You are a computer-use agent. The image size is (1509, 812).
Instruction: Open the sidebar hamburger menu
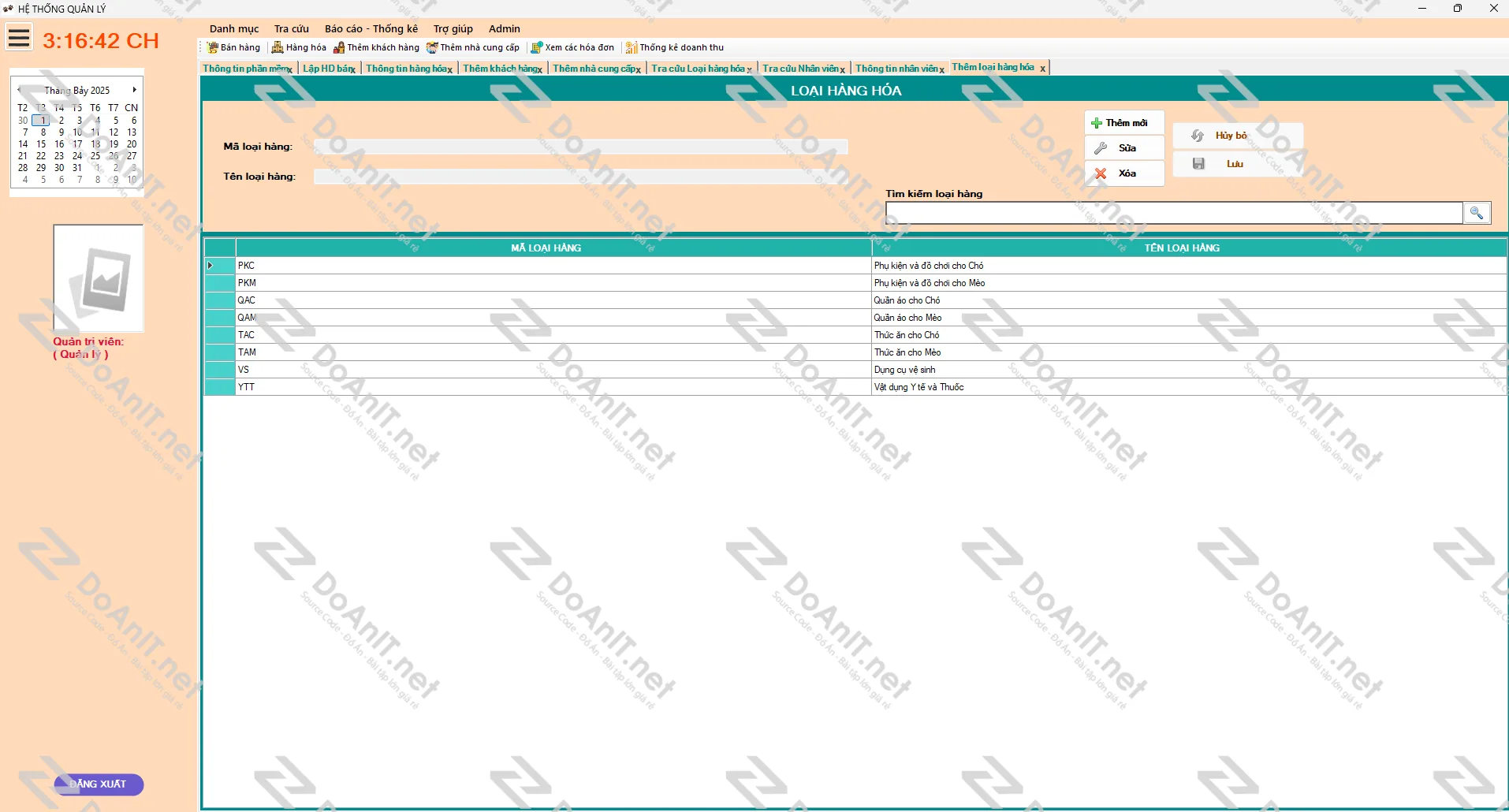[17, 37]
